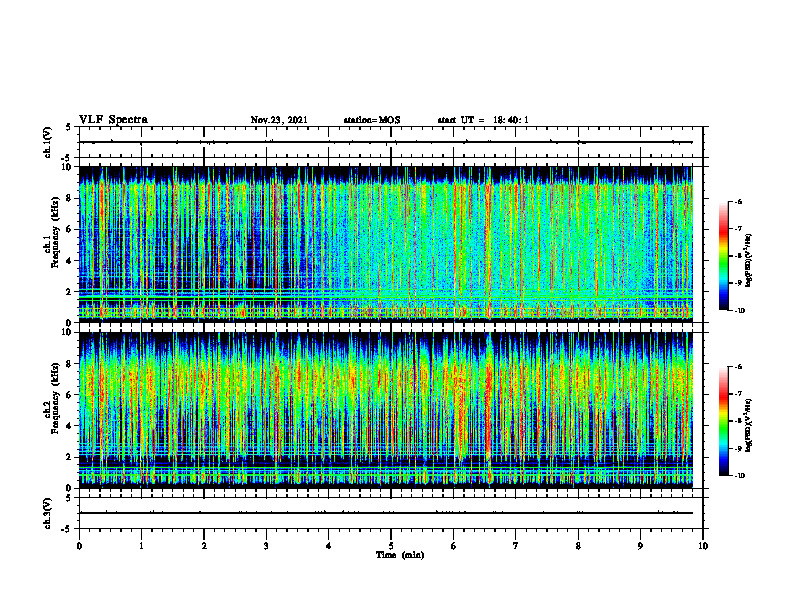
Task: Click the 'station=MOS' header label
Action: click(372, 120)
